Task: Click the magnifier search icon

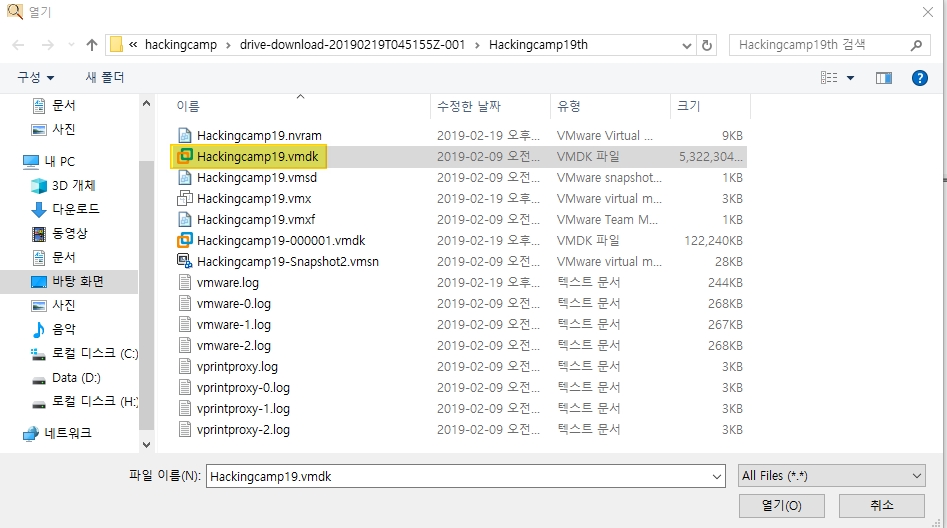Action: coord(916,45)
